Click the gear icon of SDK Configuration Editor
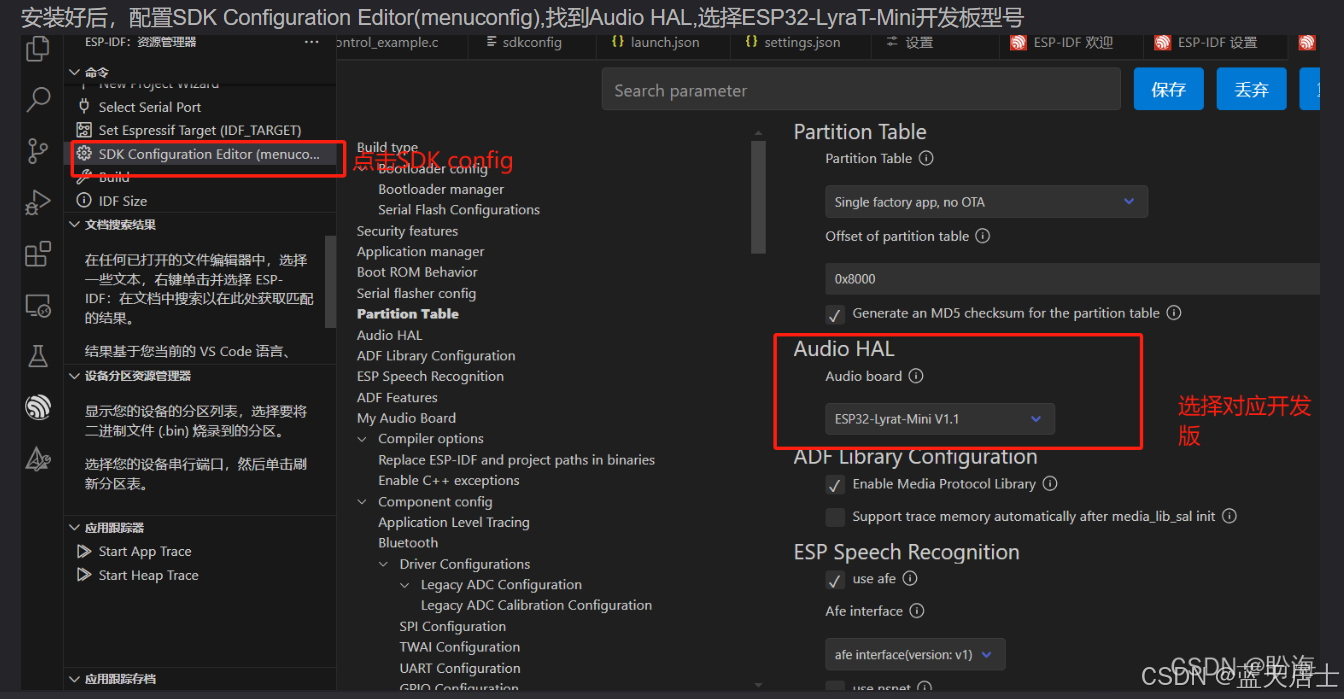Image resolution: width=1344 pixels, height=699 pixels. (x=84, y=154)
